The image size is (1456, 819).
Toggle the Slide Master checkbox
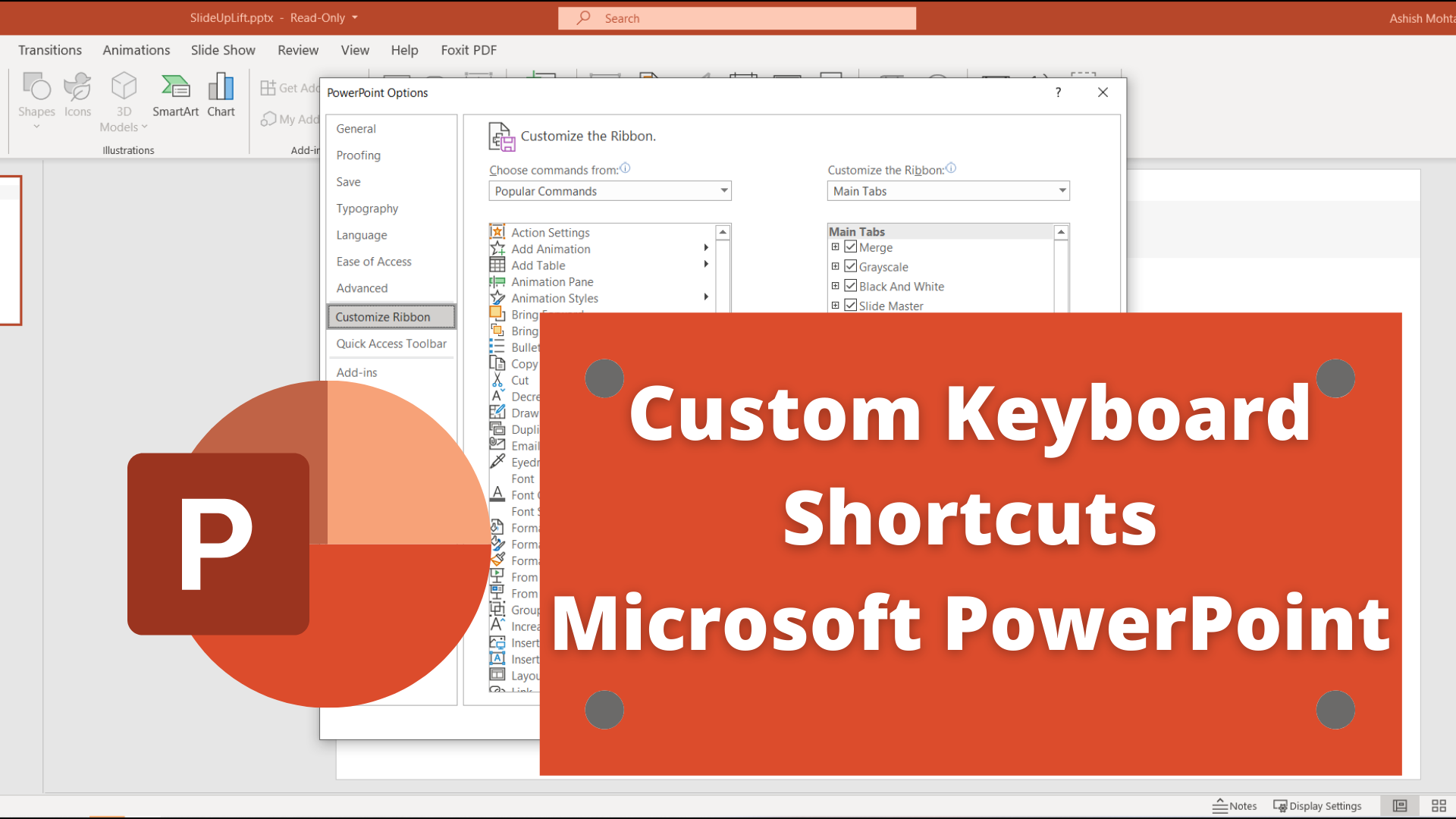(851, 306)
